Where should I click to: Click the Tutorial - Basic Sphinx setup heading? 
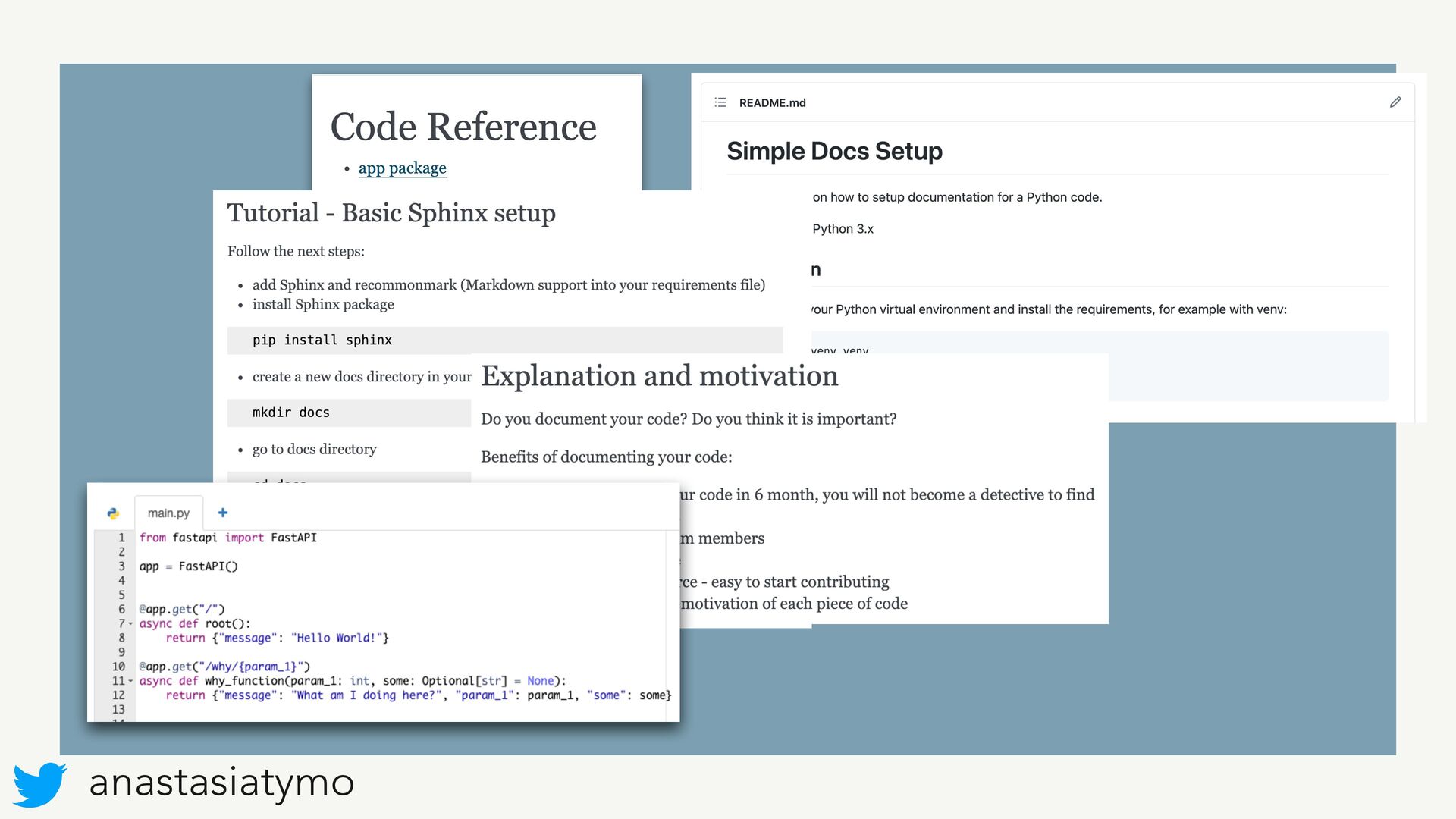coord(391,213)
